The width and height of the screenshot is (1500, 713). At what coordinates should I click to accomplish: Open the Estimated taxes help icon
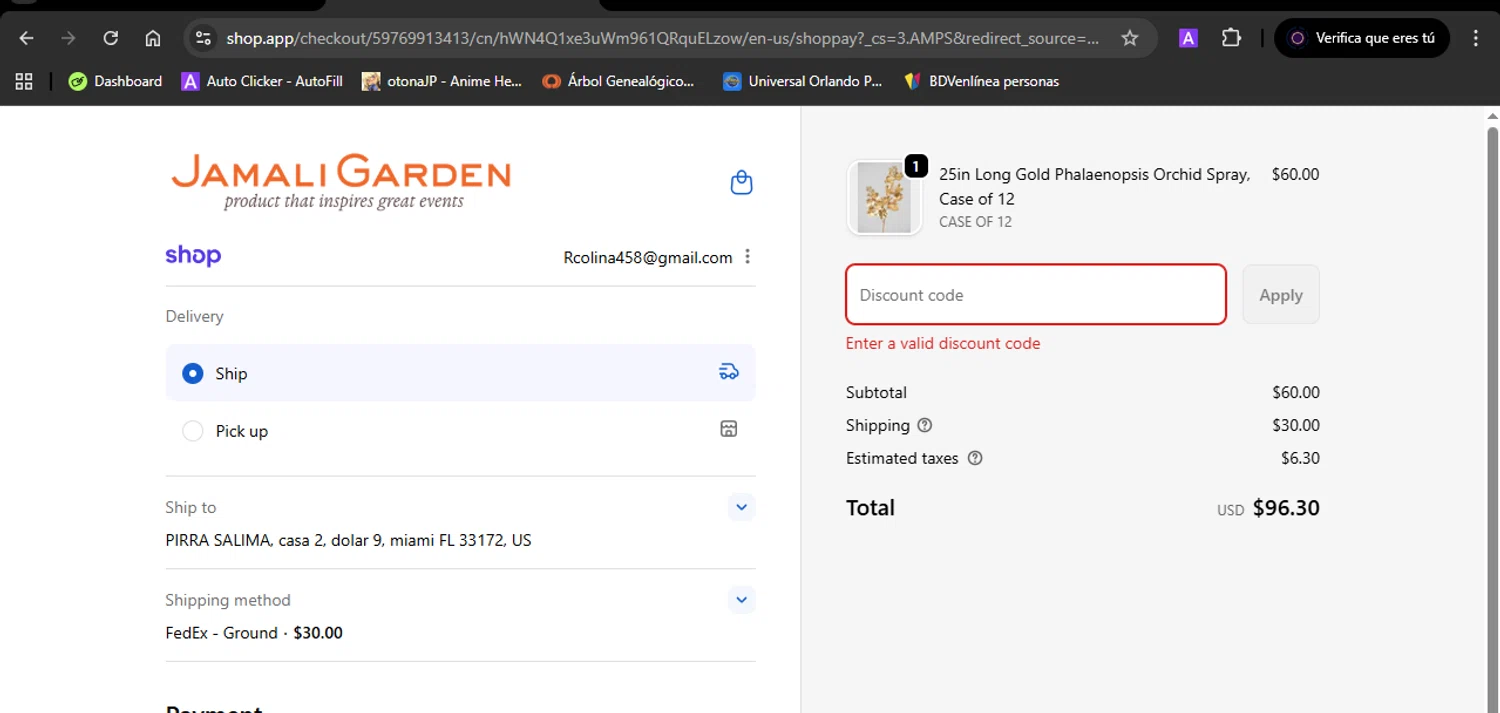[x=975, y=458]
